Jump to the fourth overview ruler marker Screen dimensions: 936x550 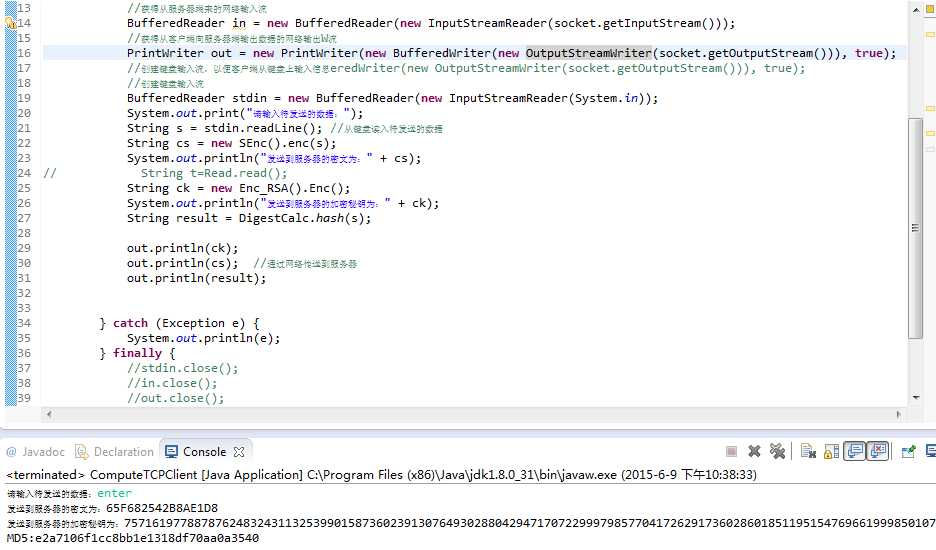pyautogui.click(x=930, y=148)
